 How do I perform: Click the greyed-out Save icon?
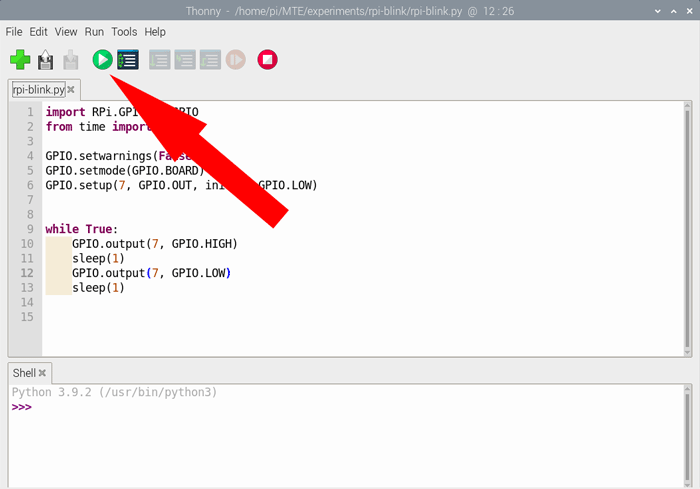pos(71,60)
